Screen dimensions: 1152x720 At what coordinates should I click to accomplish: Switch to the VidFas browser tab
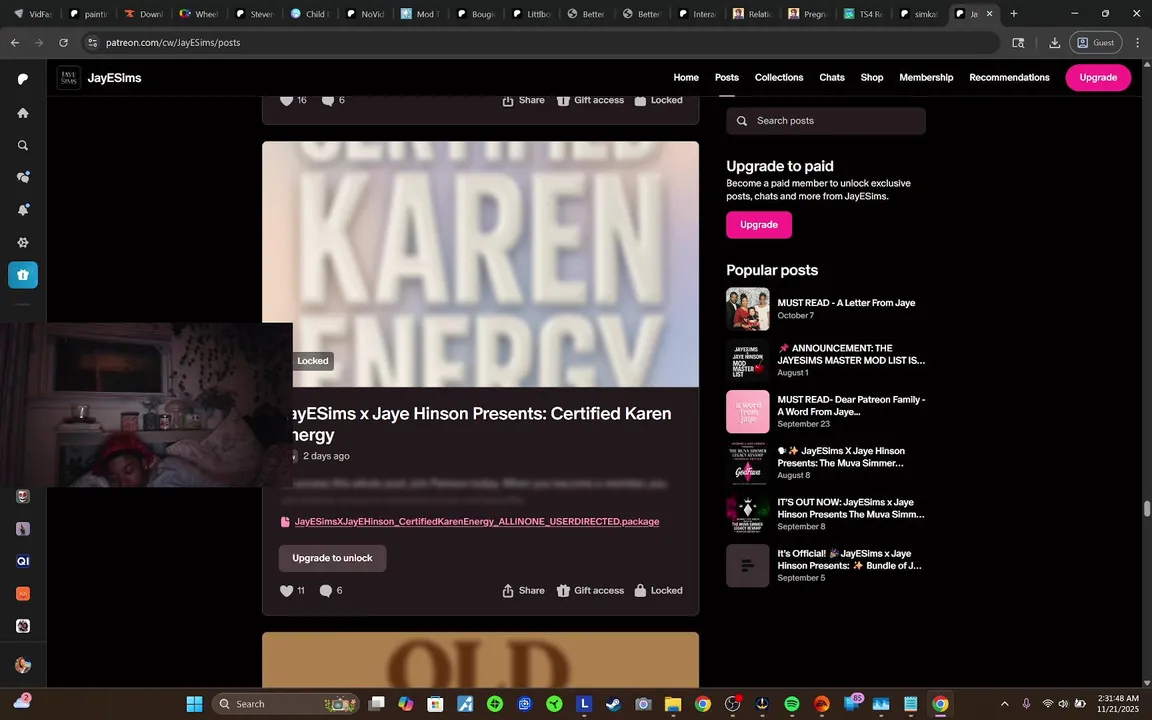click(x=34, y=13)
